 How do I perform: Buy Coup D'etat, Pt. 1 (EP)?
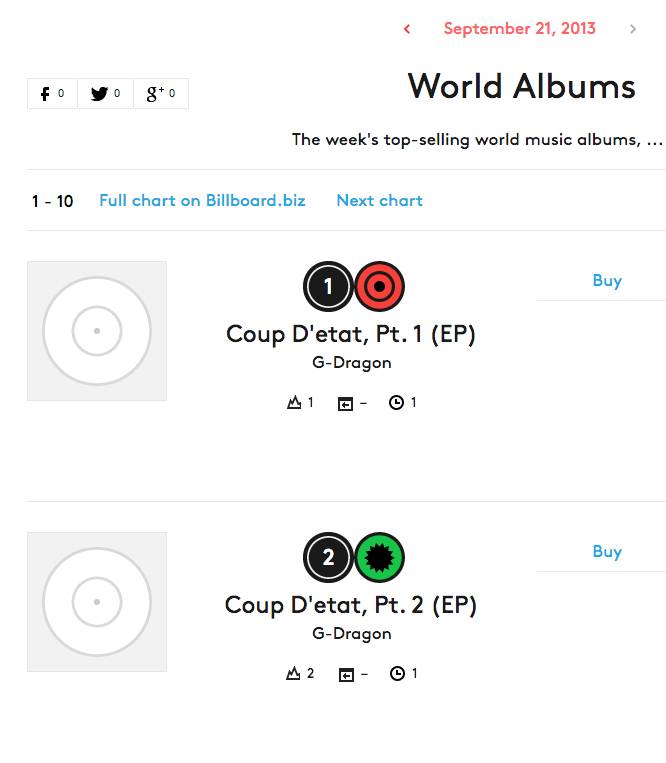click(607, 281)
